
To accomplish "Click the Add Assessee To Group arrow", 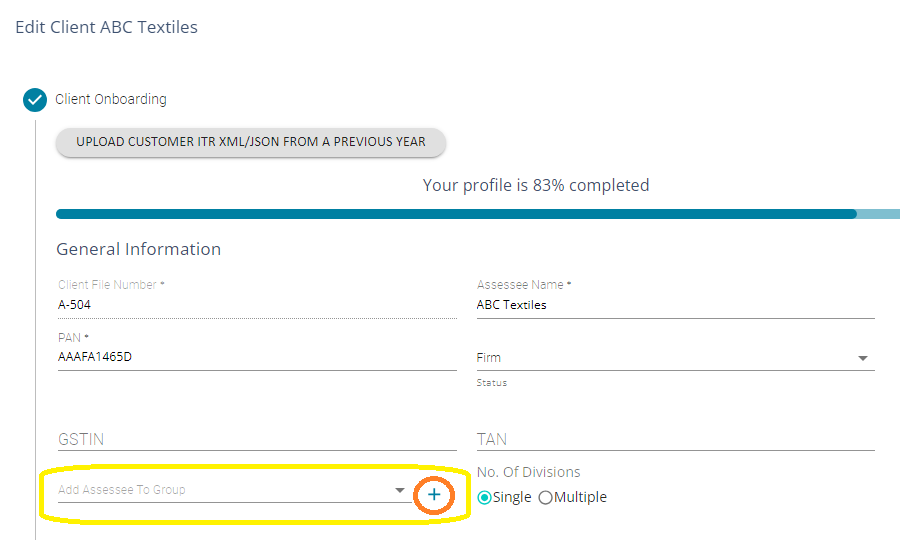I will [x=399, y=490].
